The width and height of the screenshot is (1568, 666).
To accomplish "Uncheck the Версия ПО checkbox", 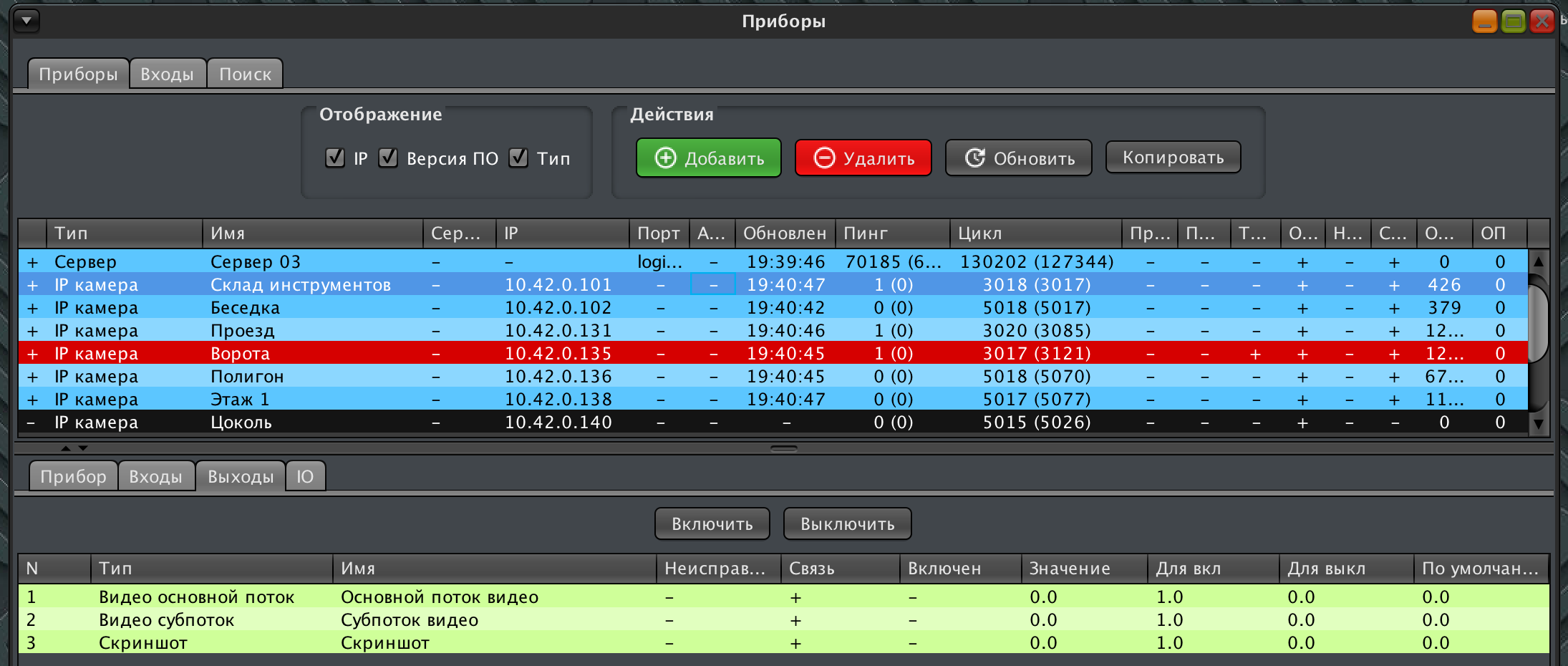I will [388, 158].
